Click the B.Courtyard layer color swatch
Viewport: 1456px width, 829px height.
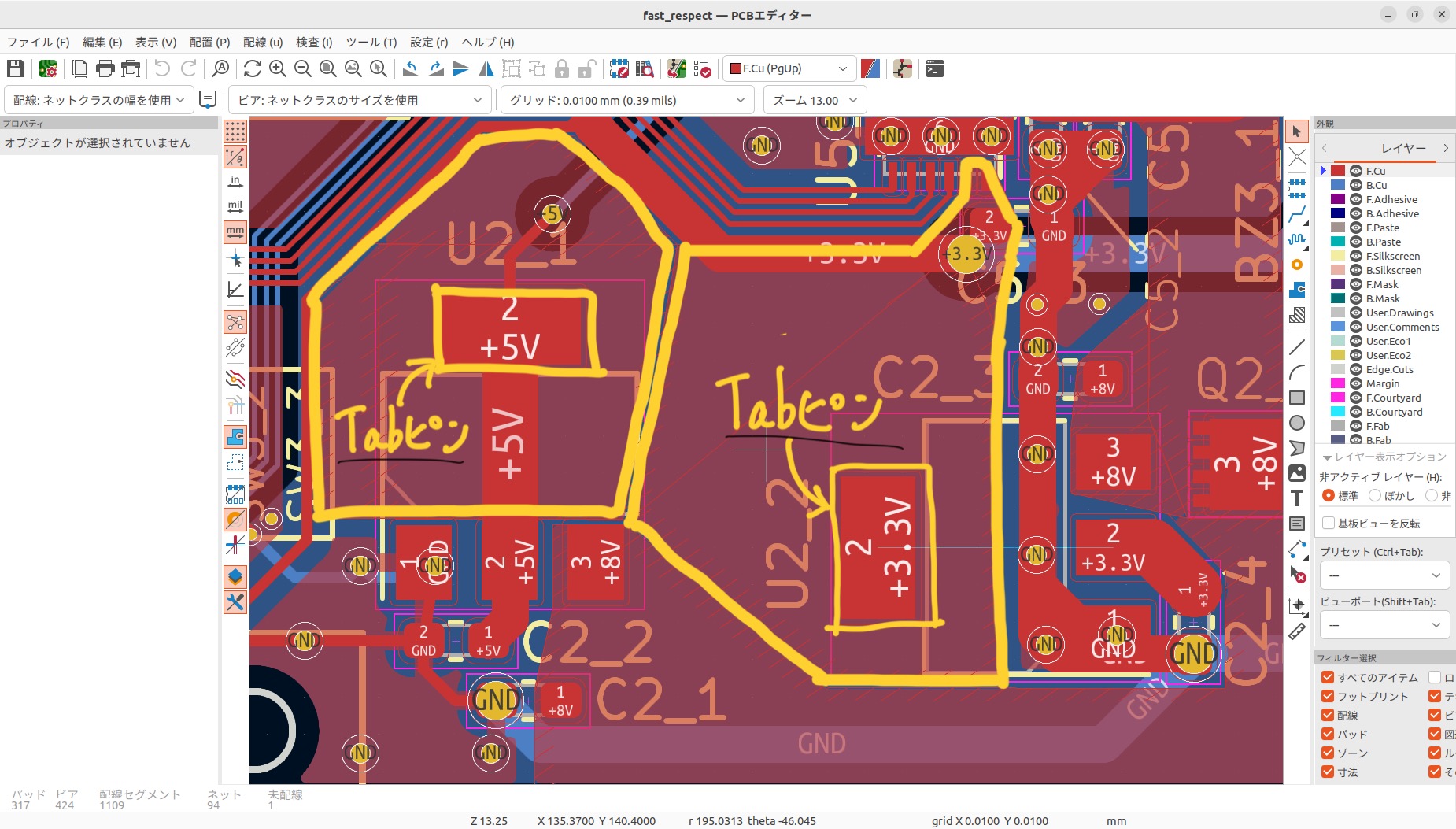(x=1338, y=412)
